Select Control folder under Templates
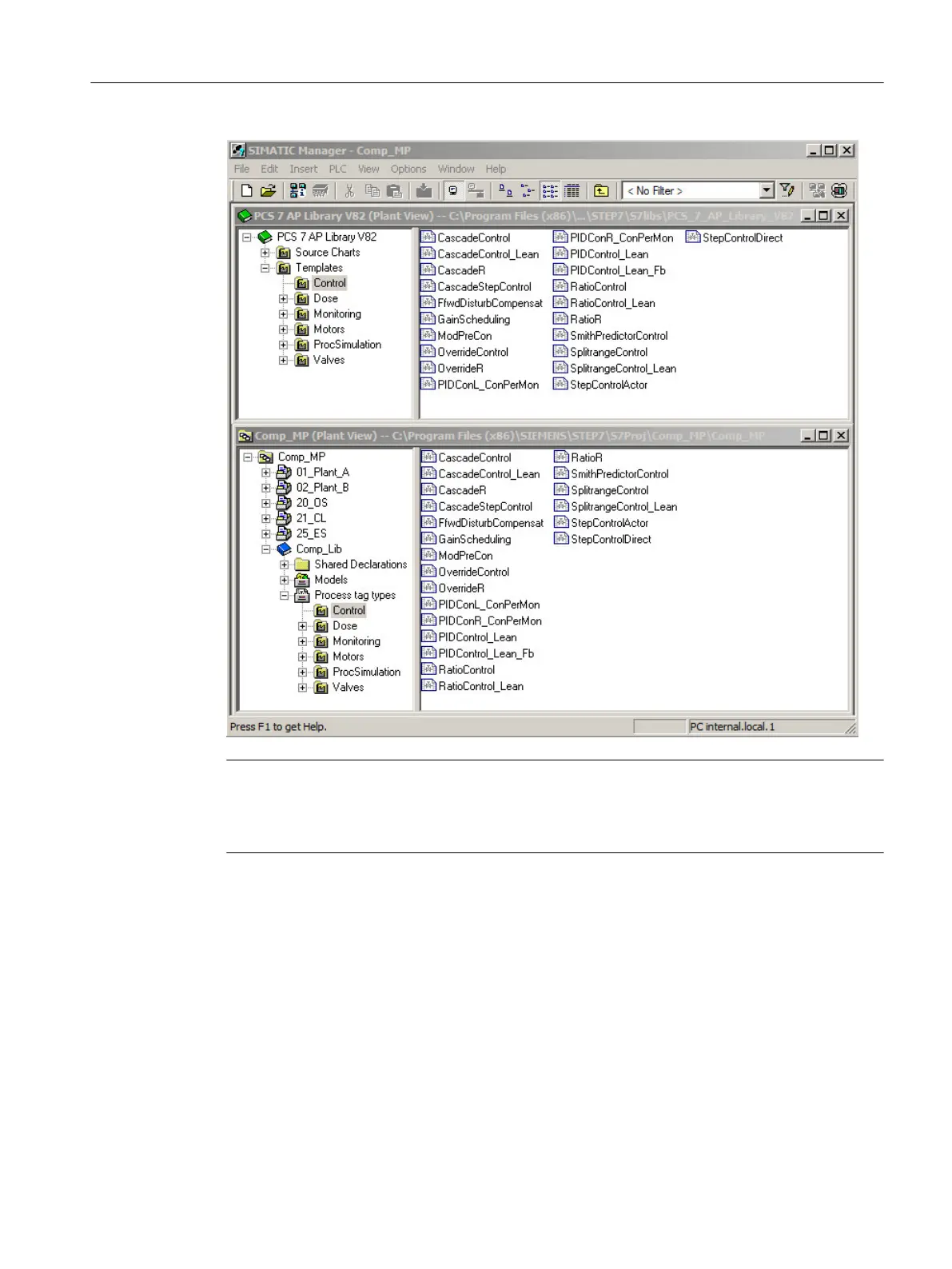 point(329,283)
